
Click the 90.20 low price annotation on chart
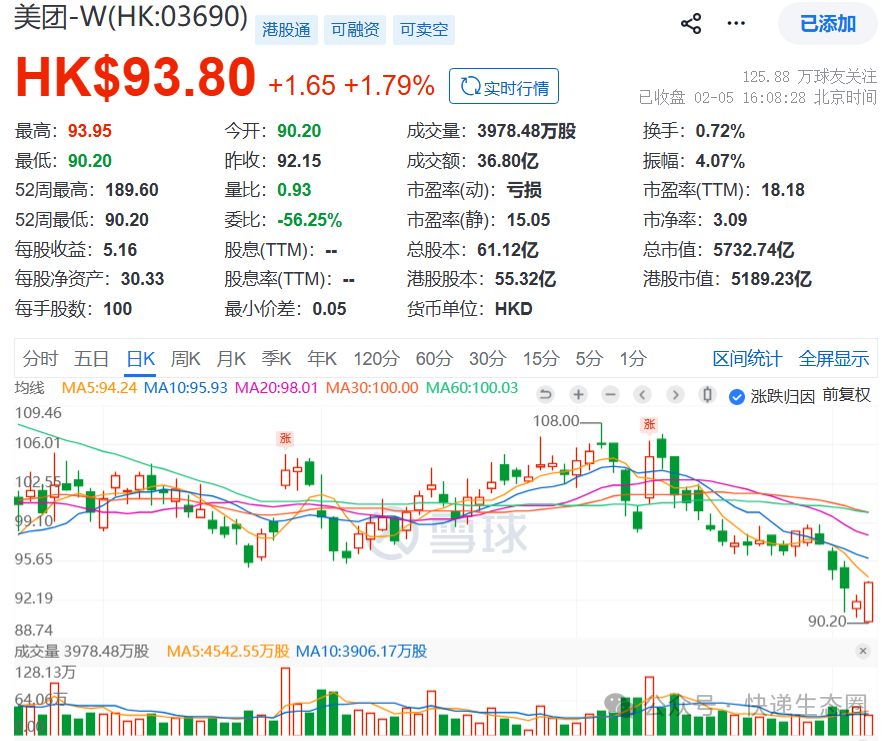coord(827,621)
